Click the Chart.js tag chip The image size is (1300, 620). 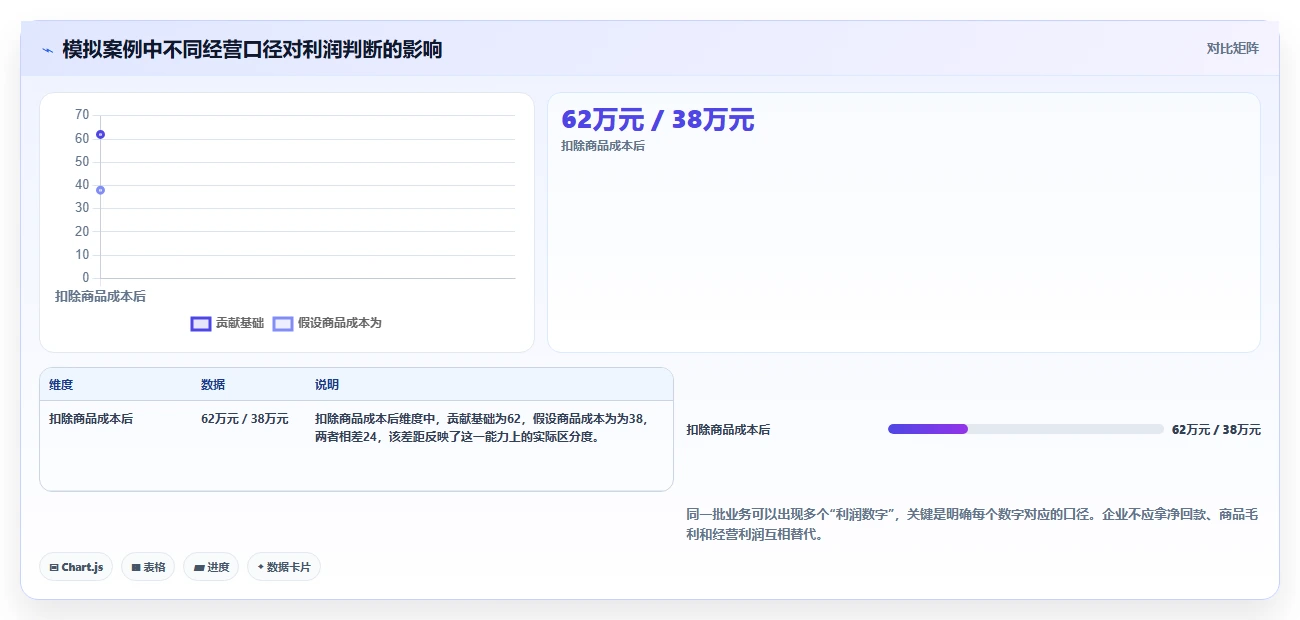pos(76,567)
